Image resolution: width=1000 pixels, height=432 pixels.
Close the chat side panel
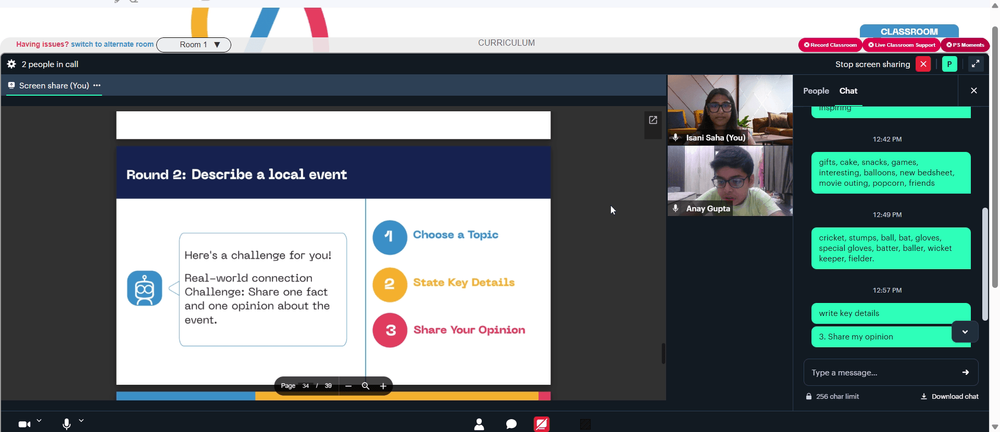974,91
